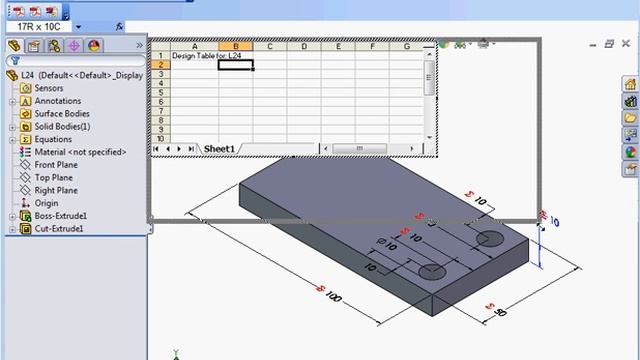Restore down the document window
The height and width of the screenshot is (360, 640).
click(x=609, y=44)
